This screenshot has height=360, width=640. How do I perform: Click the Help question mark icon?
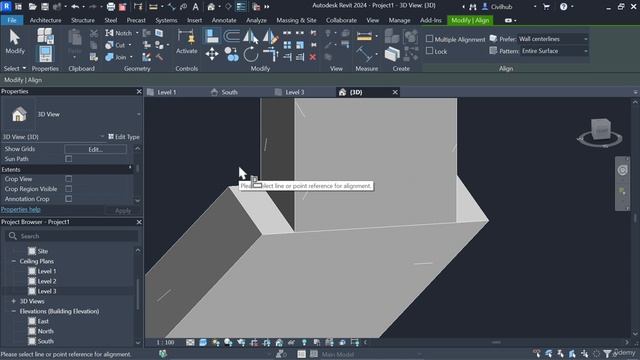pos(563,7)
